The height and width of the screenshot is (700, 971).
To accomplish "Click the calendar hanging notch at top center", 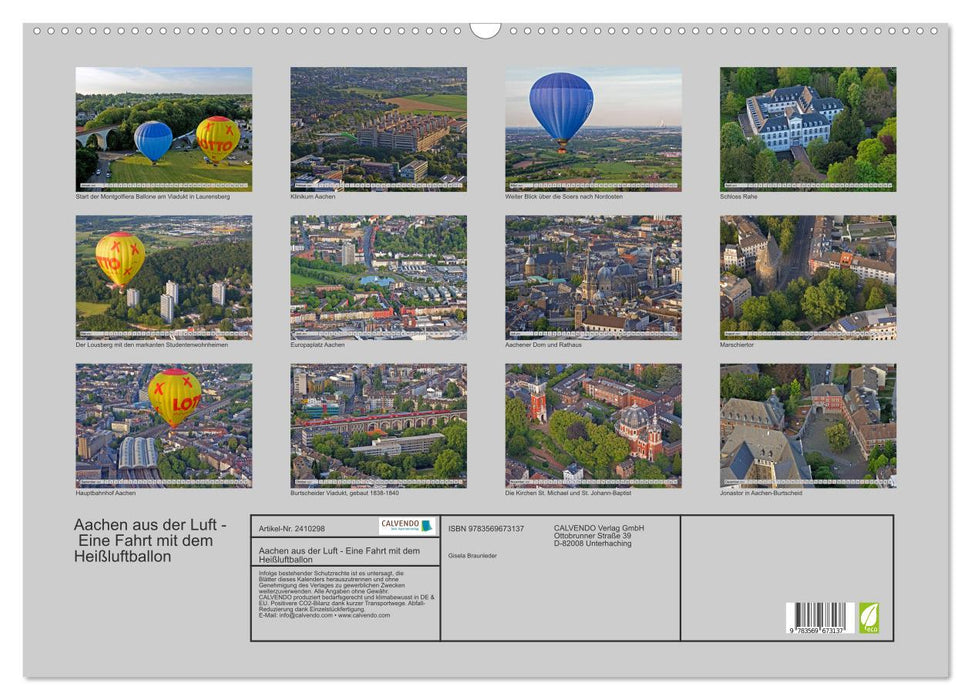I will [x=485, y=30].
